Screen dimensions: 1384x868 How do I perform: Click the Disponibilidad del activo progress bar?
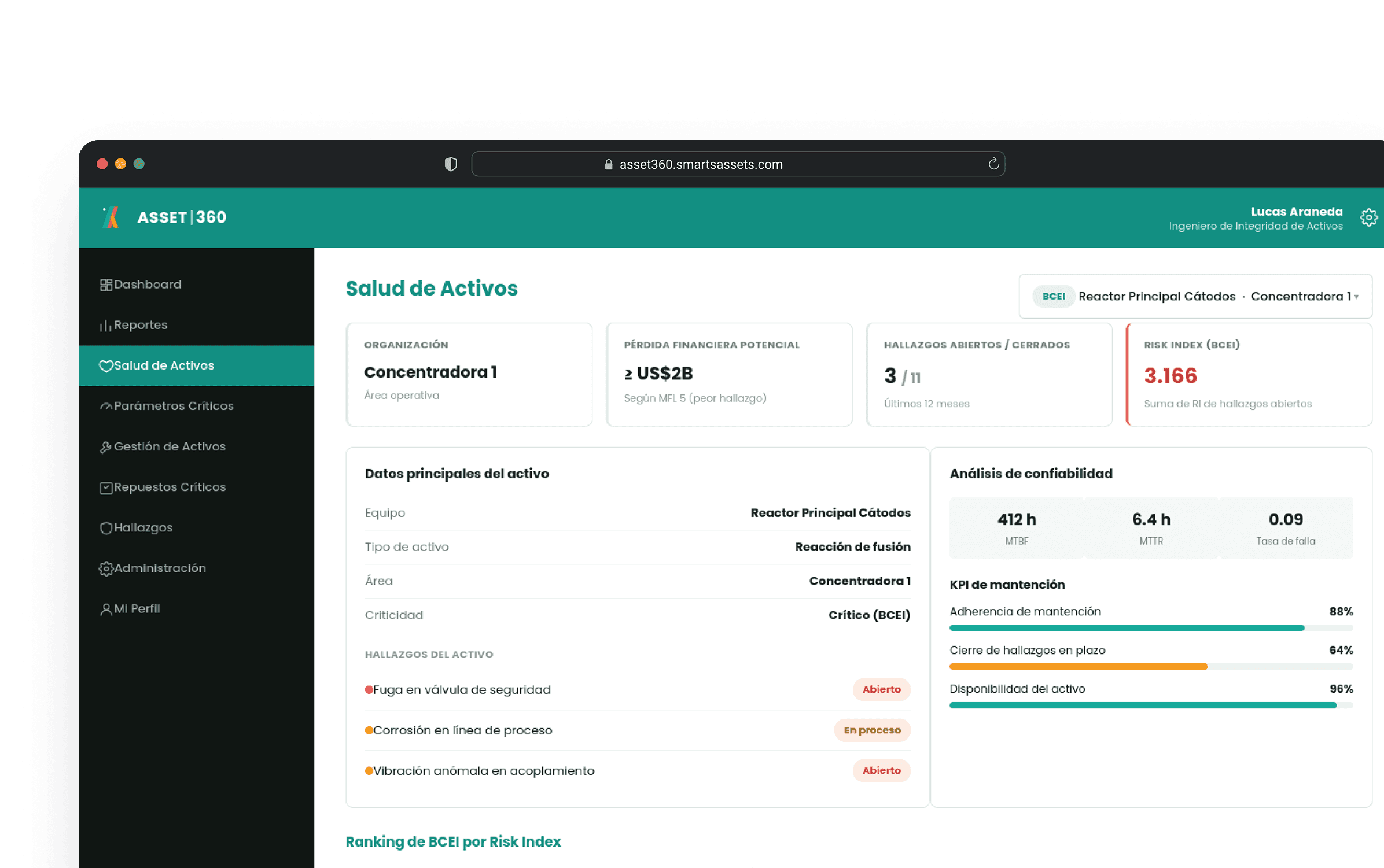(x=1151, y=706)
